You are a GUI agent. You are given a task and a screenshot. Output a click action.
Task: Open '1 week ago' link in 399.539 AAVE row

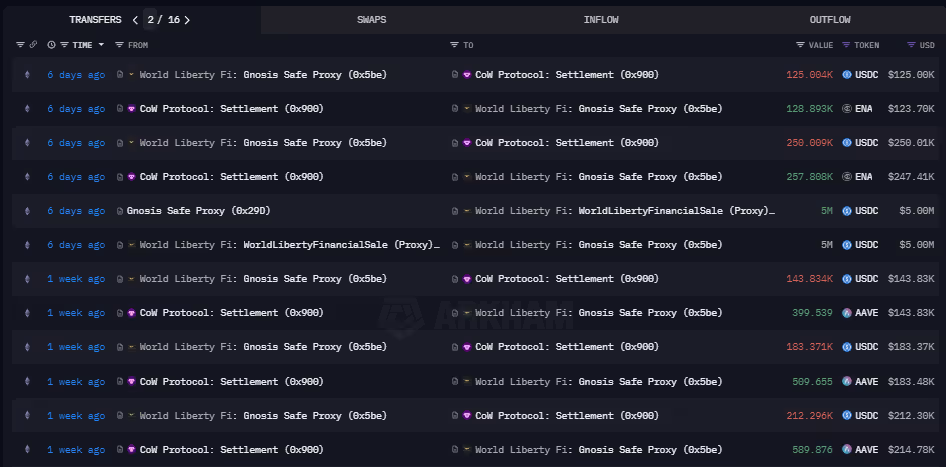point(76,313)
